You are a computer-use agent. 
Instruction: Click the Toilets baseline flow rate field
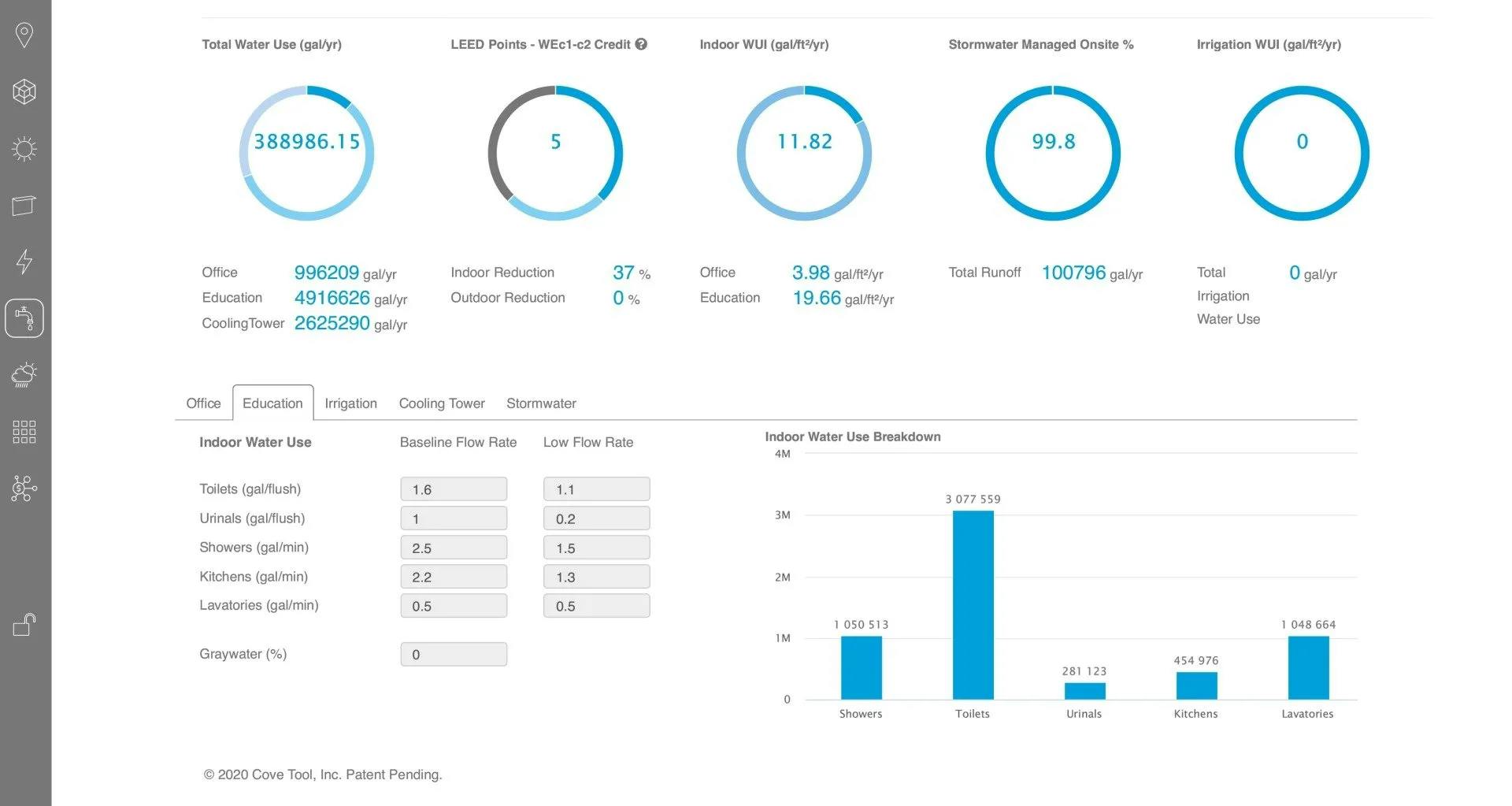click(x=454, y=489)
